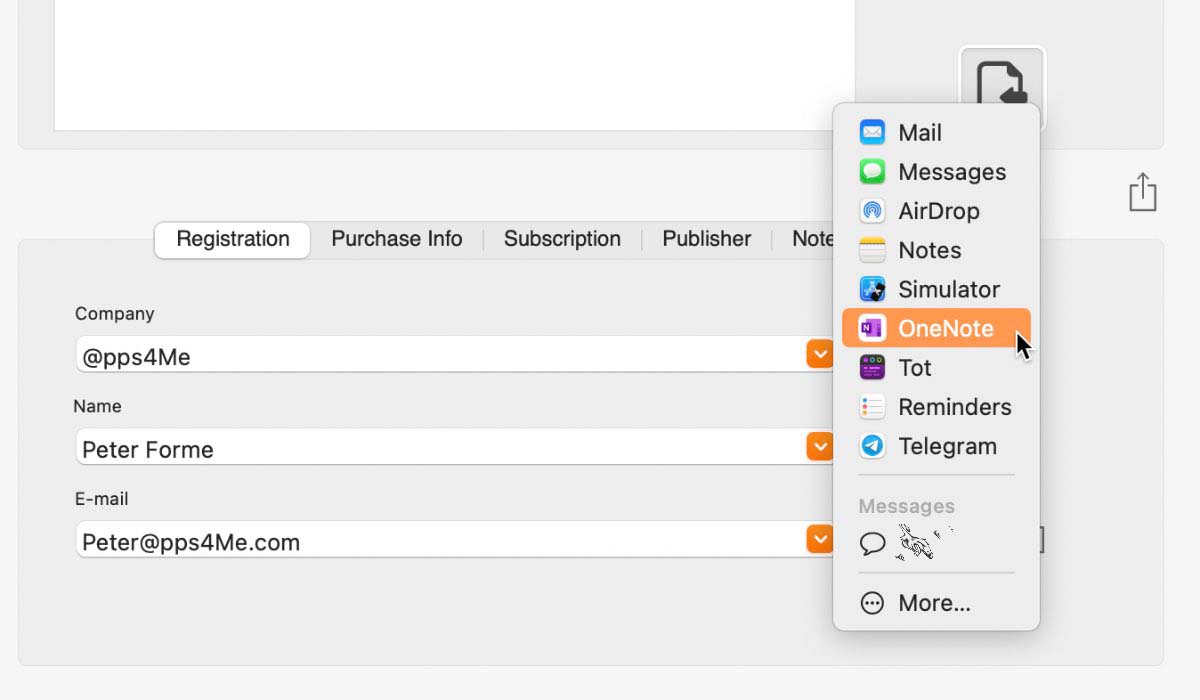The height and width of the screenshot is (700, 1200).
Task: Expand the Name dropdown arrow
Action: coord(819,447)
